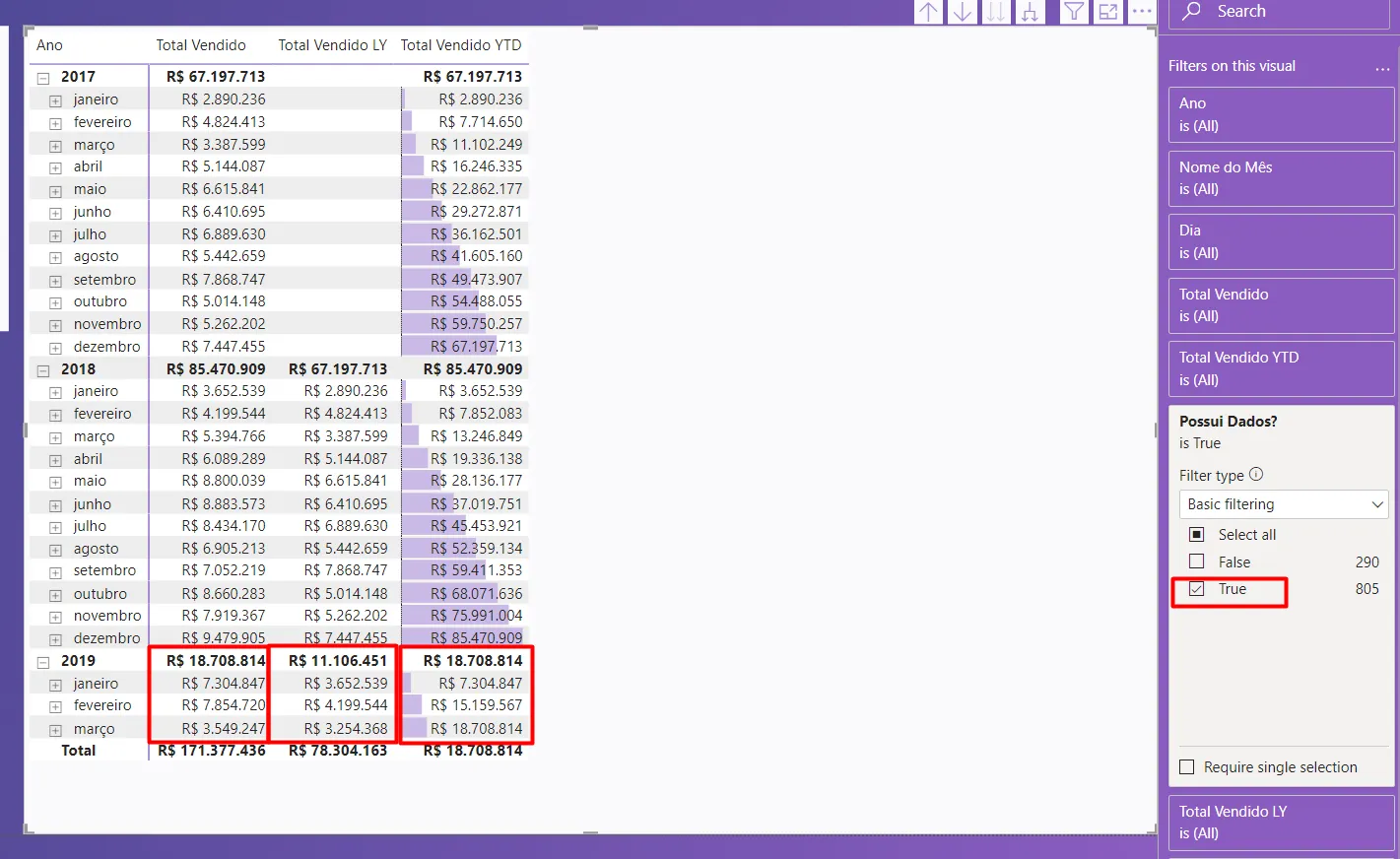
Task: Collapse the 2019 year row
Action: [43, 662]
